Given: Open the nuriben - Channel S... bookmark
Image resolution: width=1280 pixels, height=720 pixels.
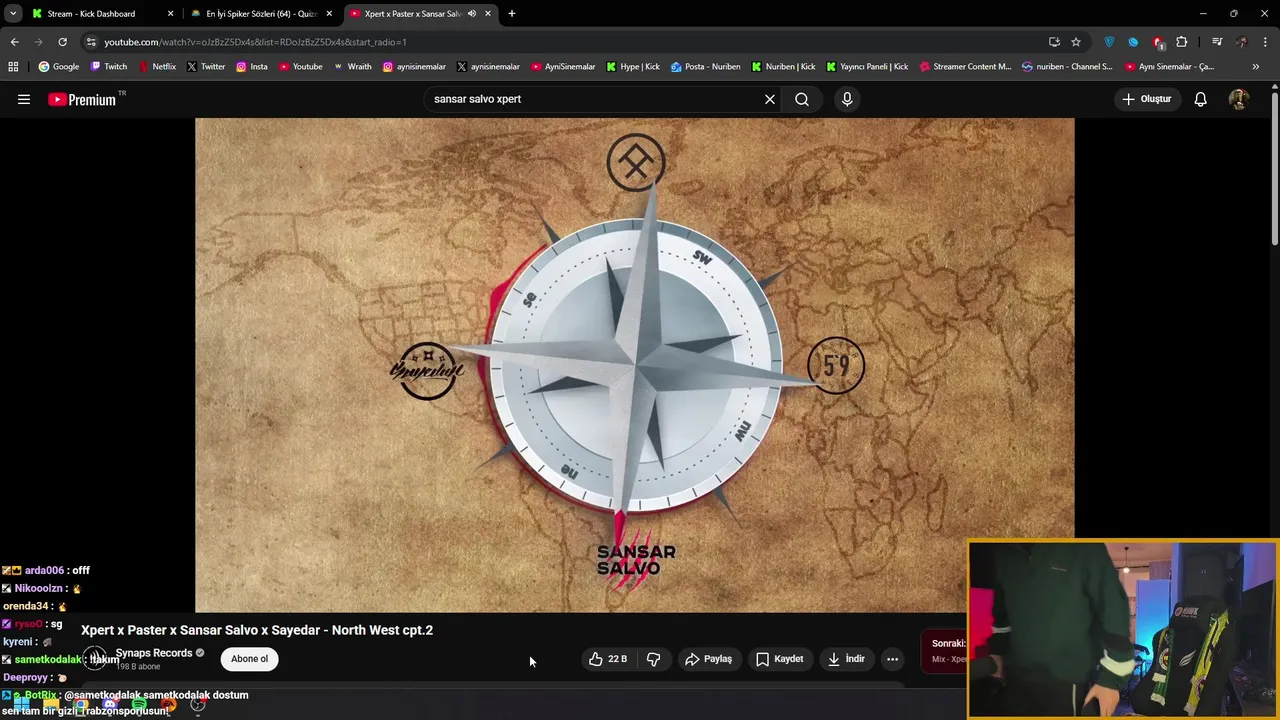Looking at the screenshot, I should [1067, 67].
